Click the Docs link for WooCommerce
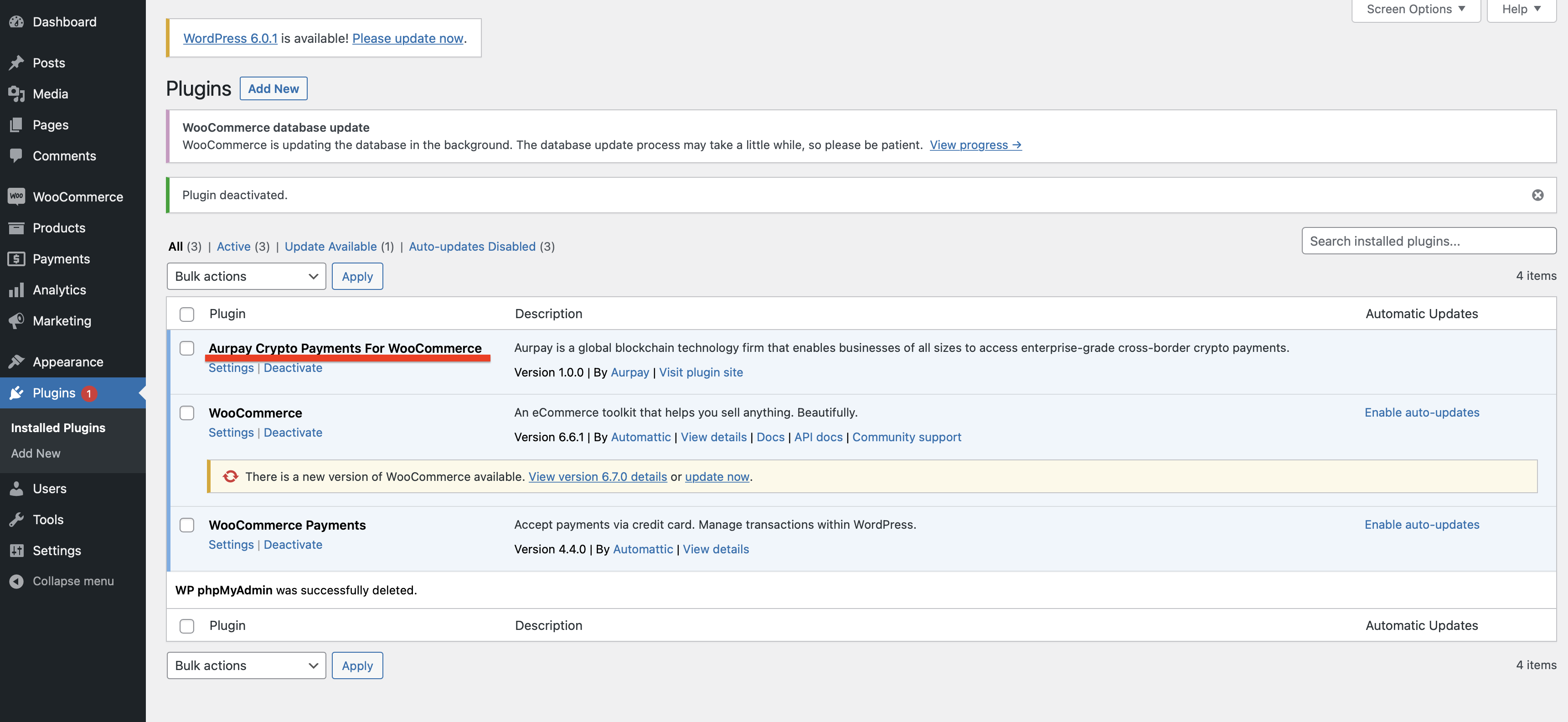The width and height of the screenshot is (1568, 722). point(771,437)
